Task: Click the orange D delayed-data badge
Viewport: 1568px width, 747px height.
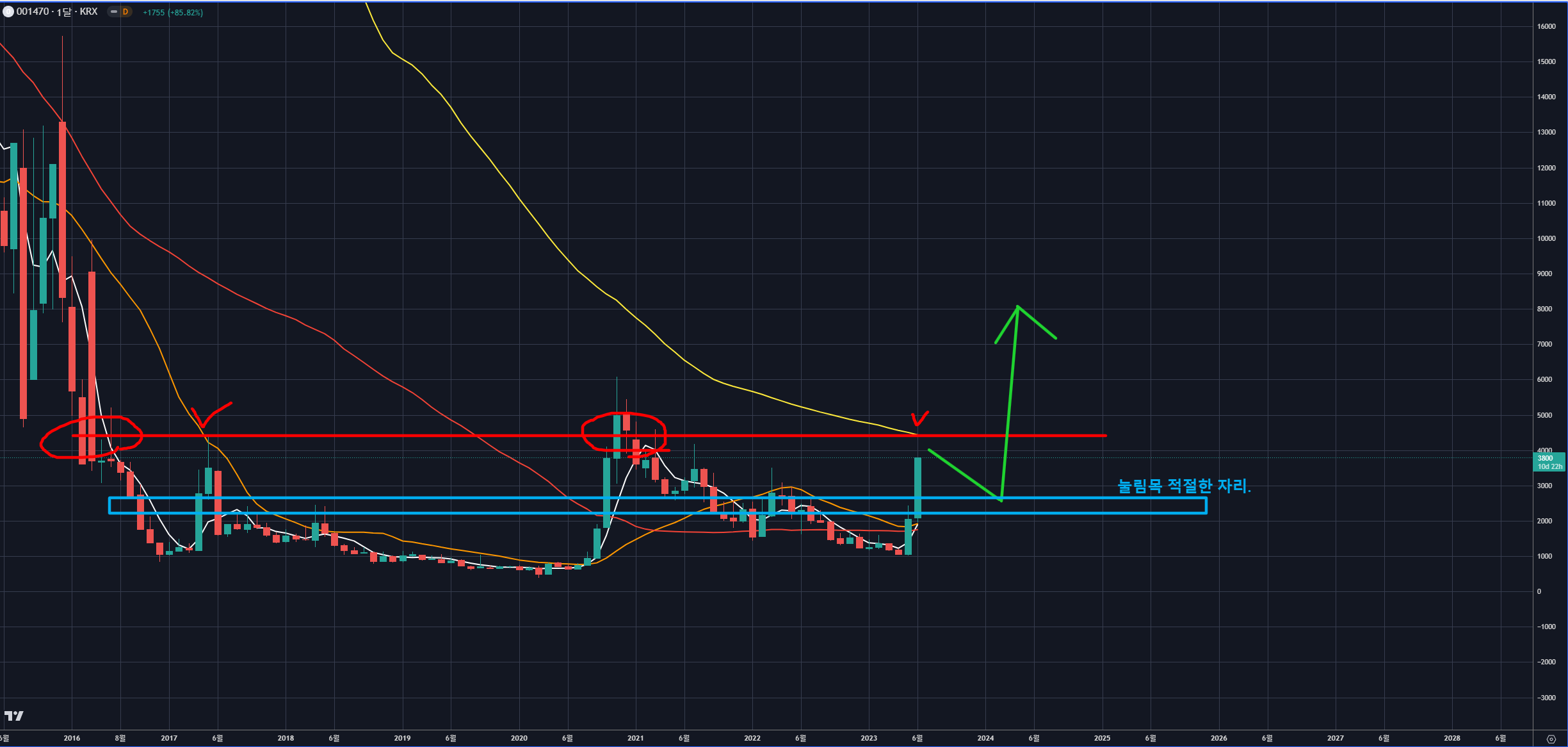Action: [x=125, y=12]
